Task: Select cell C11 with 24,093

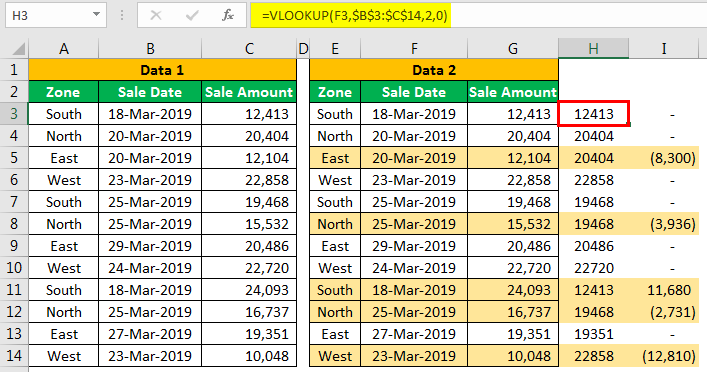Action: pyautogui.click(x=249, y=290)
